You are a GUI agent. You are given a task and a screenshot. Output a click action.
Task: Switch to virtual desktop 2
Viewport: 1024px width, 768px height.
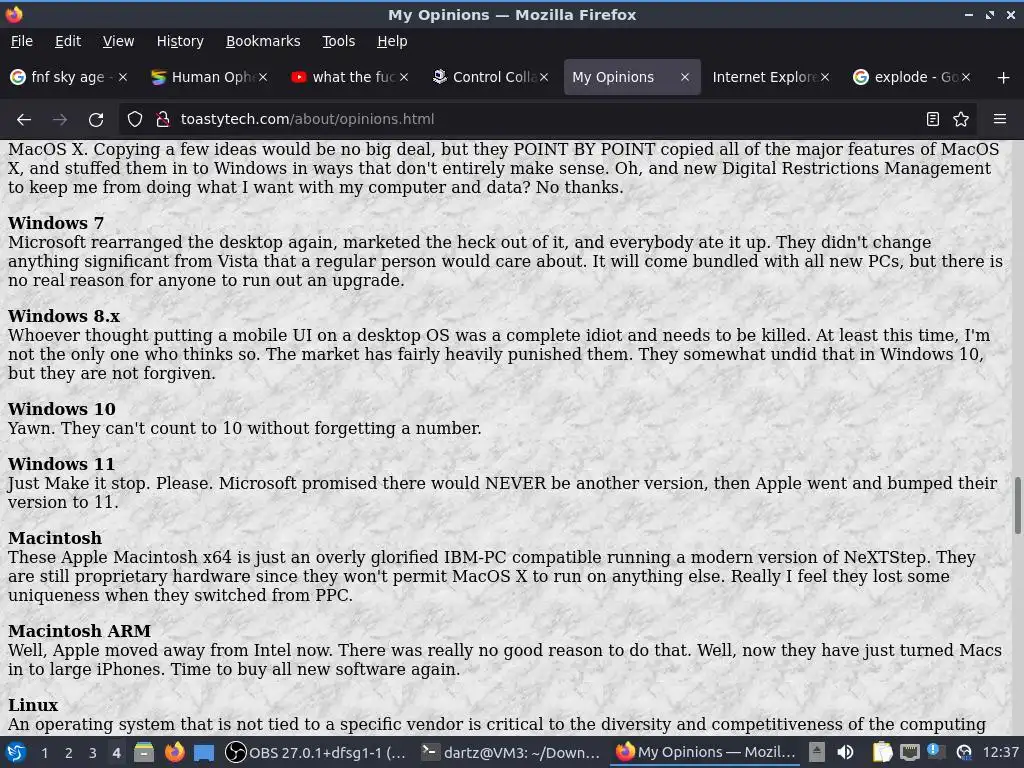(69, 753)
